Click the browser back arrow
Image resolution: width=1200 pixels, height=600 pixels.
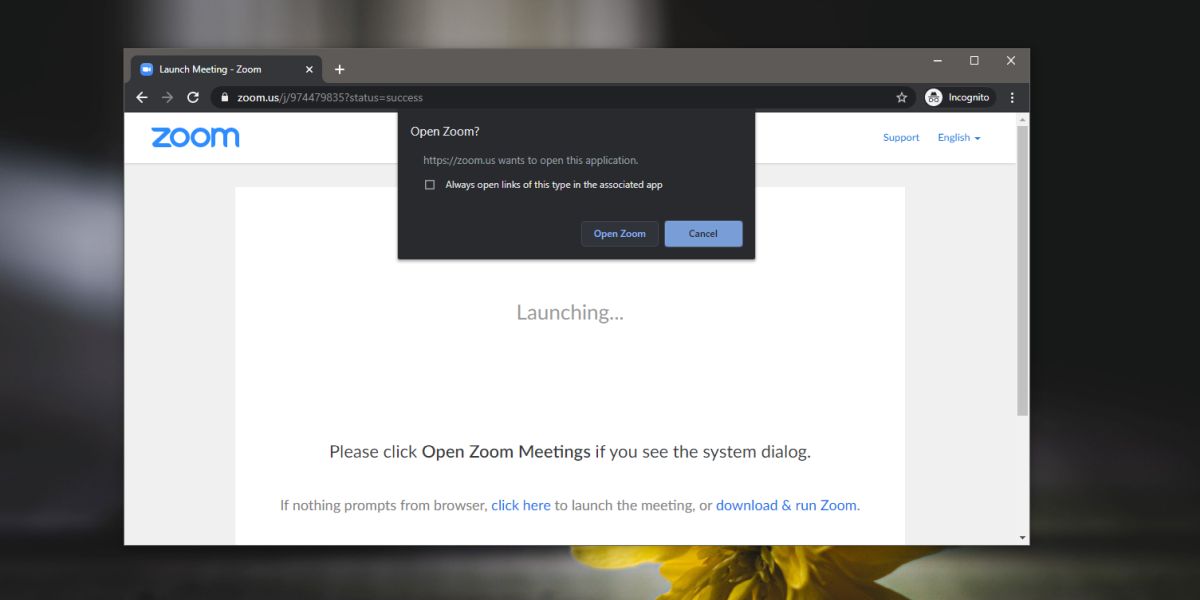click(142, 97)
